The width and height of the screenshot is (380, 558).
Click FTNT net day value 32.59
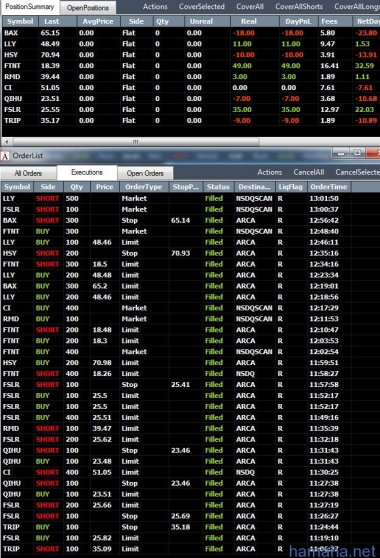(x=364, y=66)
